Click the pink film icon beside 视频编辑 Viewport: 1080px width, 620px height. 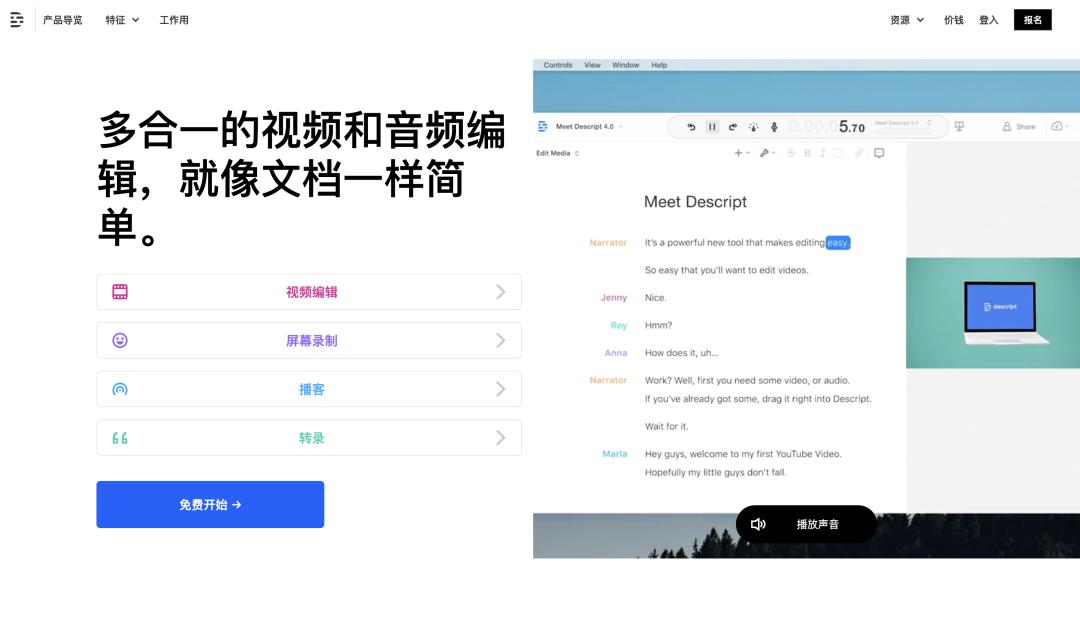120,292
